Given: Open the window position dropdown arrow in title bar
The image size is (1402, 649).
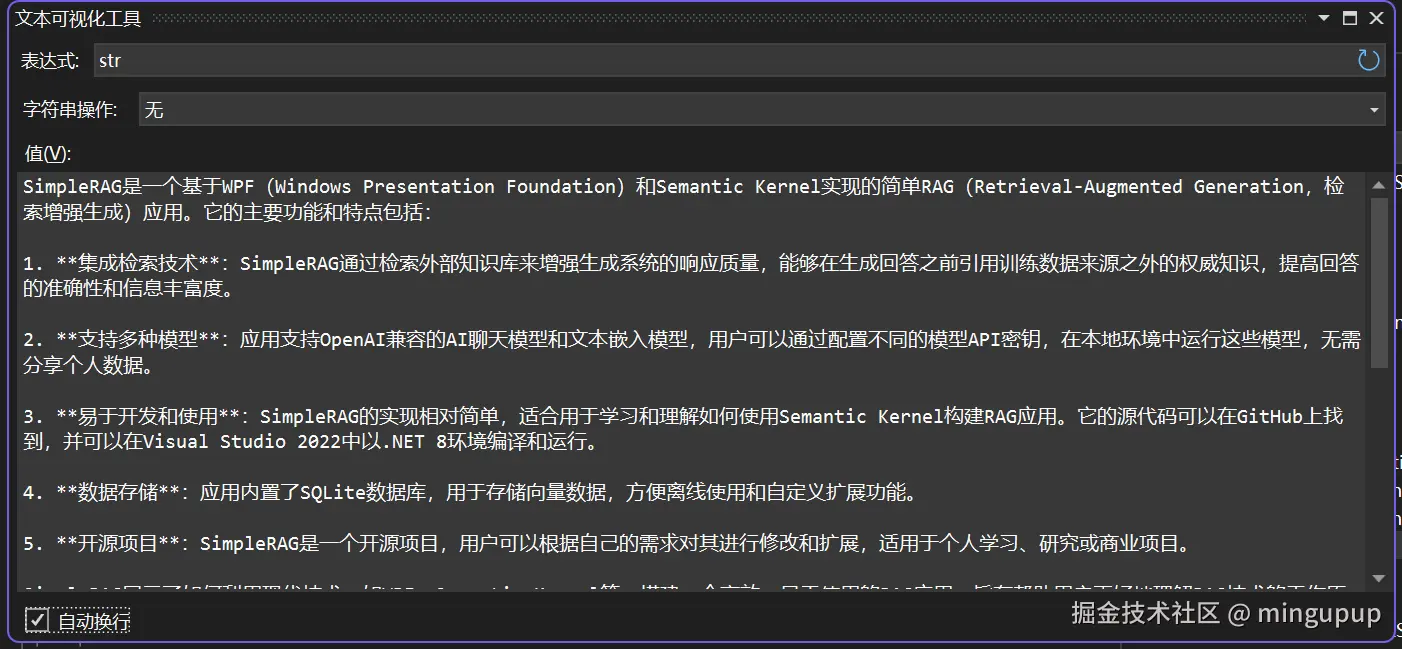Looking at the screenshot, I should tap(1324, 18).
